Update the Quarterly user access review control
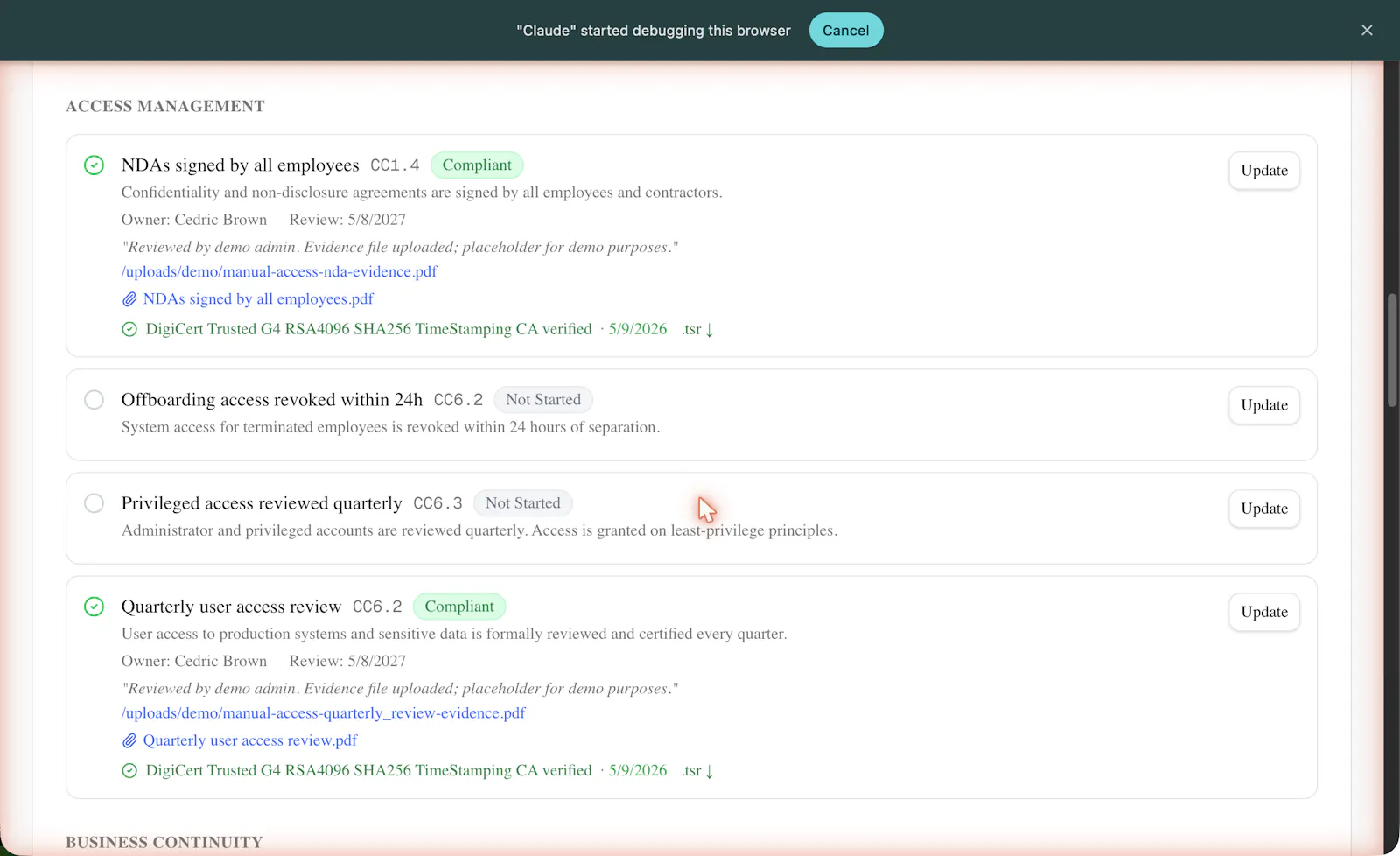 pyautogui.click(x=1264, y=612)
